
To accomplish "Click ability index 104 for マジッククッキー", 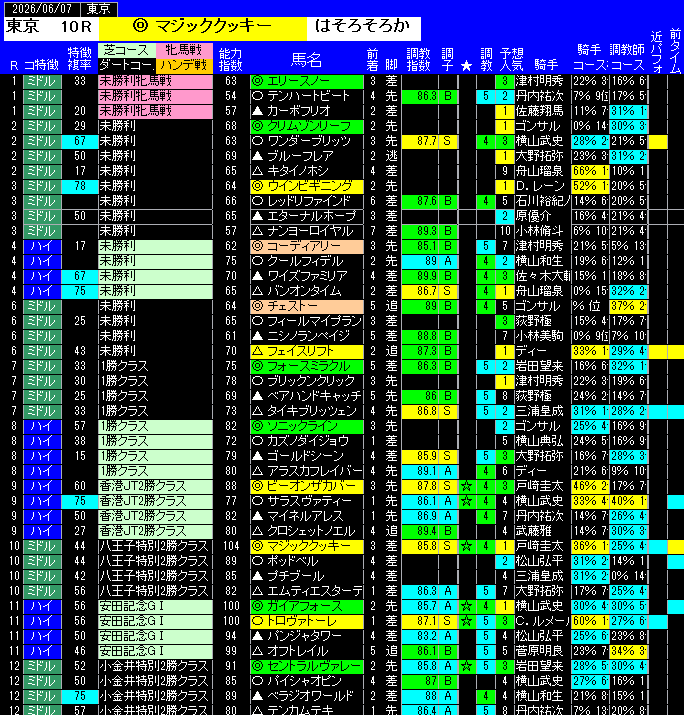I will click(x=231, y=546).
